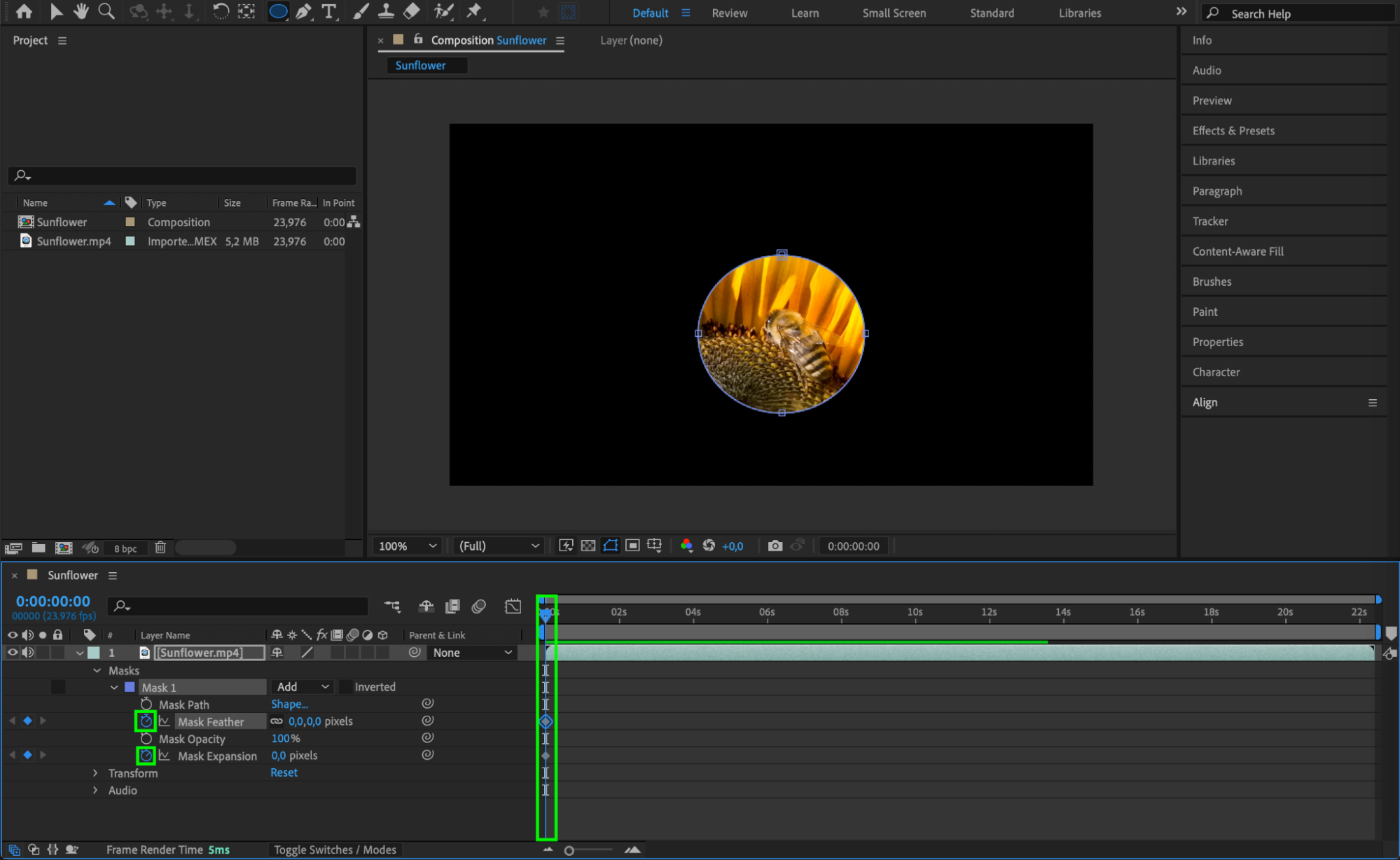This screenshot has height=860, width=1400.
Task: Expand the Transform property group
Action: pos(96,772)
